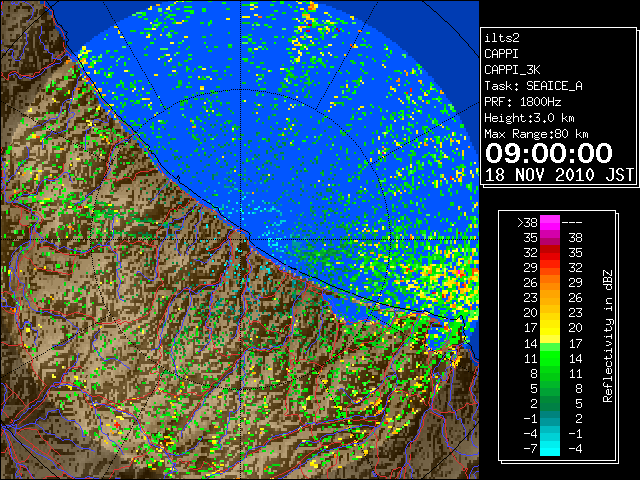Select the 'Task: SEAICE_A' text line
This screenshot has width=640, height=480.
[x=533, y=86]
